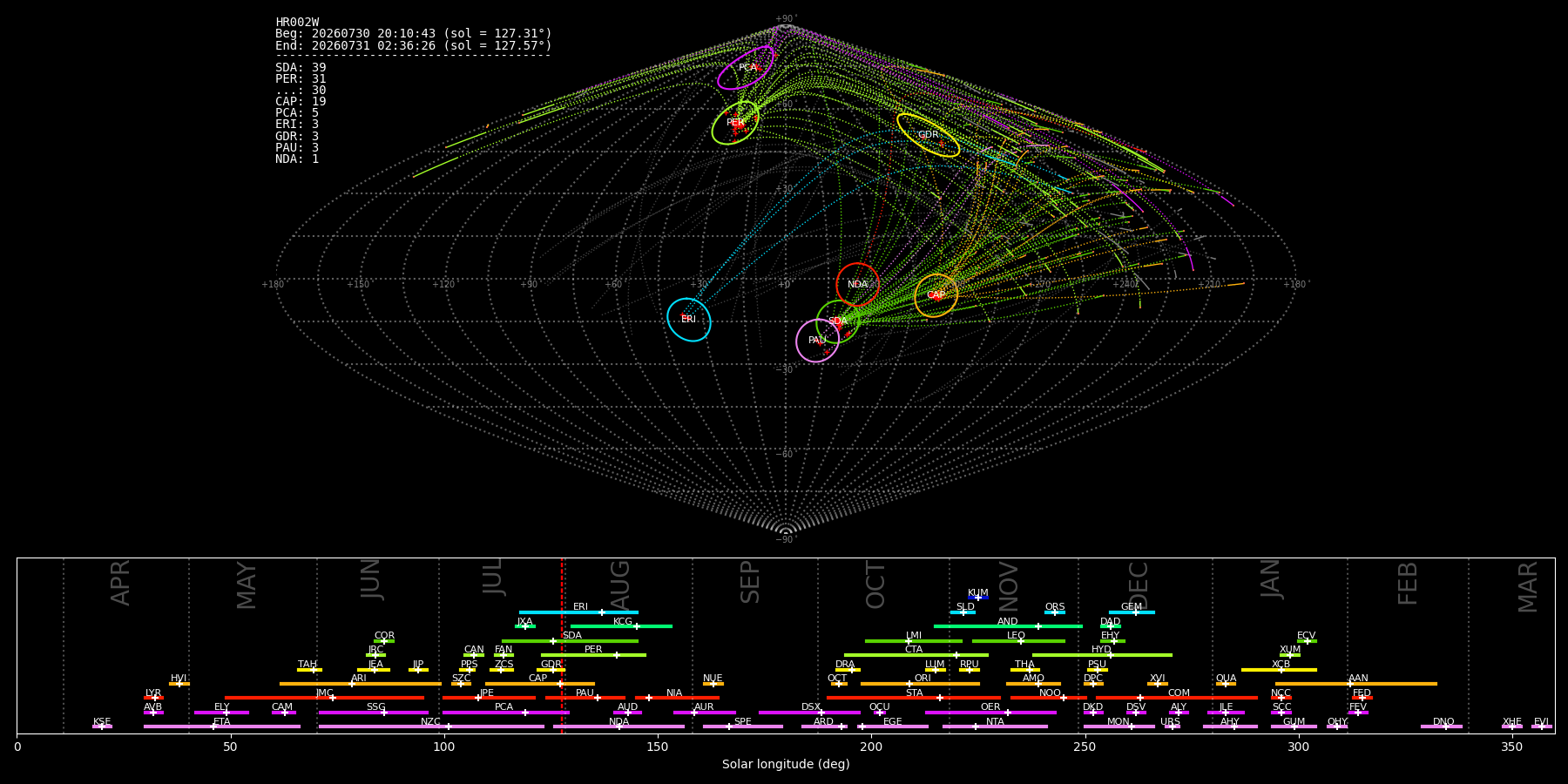Image resolution: width=1568 pixels, height=784 pixels.
Task: Select the CAP orange radiant circle
Action: [936, 295]
